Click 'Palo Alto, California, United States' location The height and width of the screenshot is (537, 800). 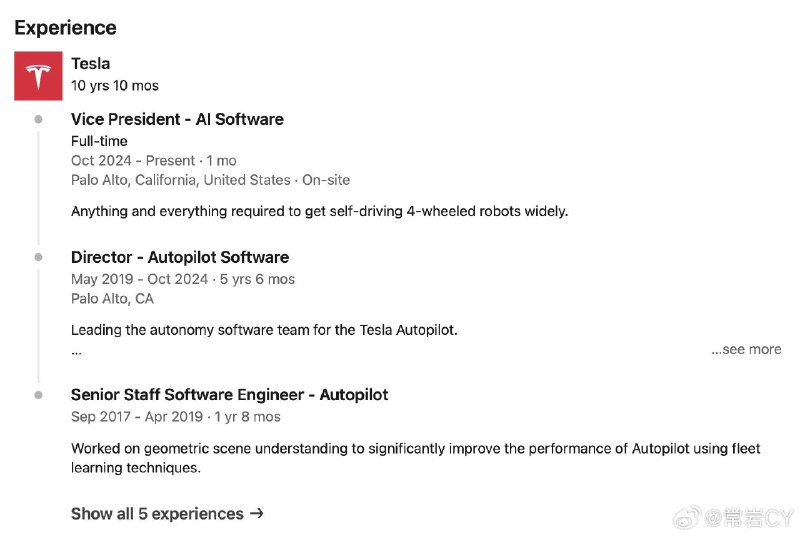point(181,180)
